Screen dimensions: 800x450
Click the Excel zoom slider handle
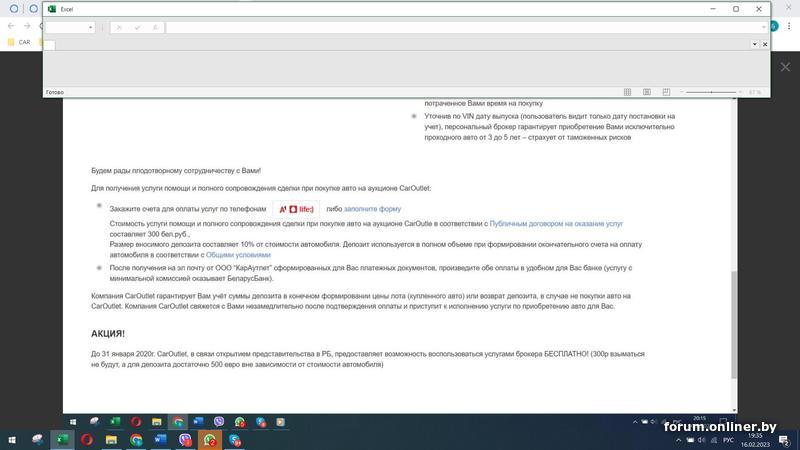(711, 92)
